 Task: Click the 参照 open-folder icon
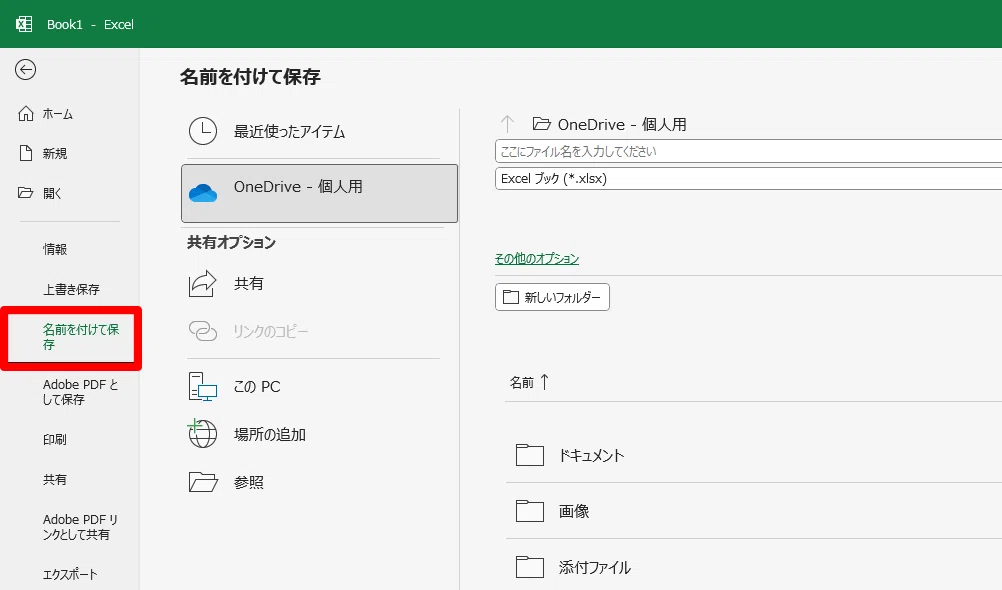[203, 482]
